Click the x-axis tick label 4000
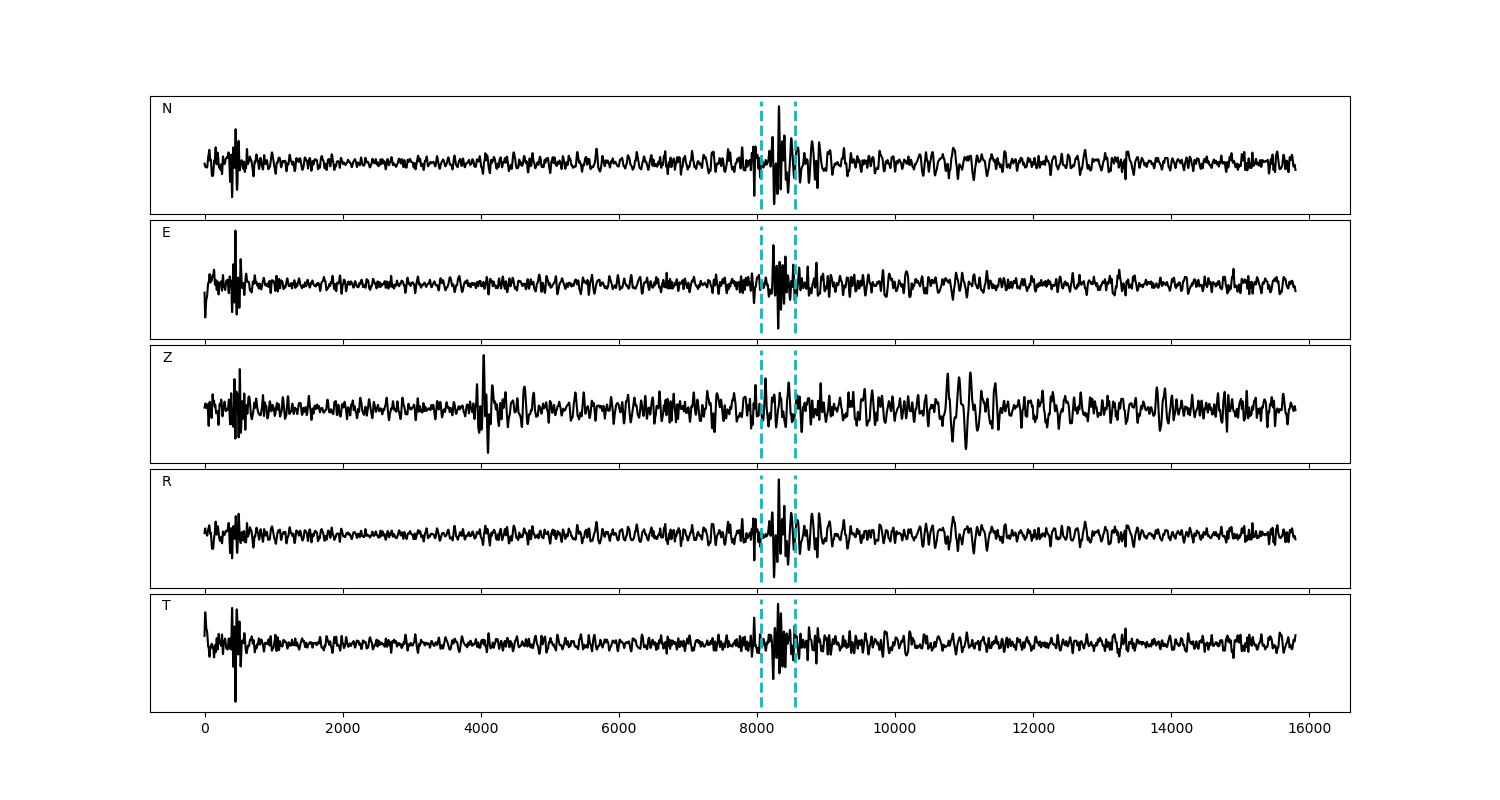Screen dimensions: 1500x800 481,730
